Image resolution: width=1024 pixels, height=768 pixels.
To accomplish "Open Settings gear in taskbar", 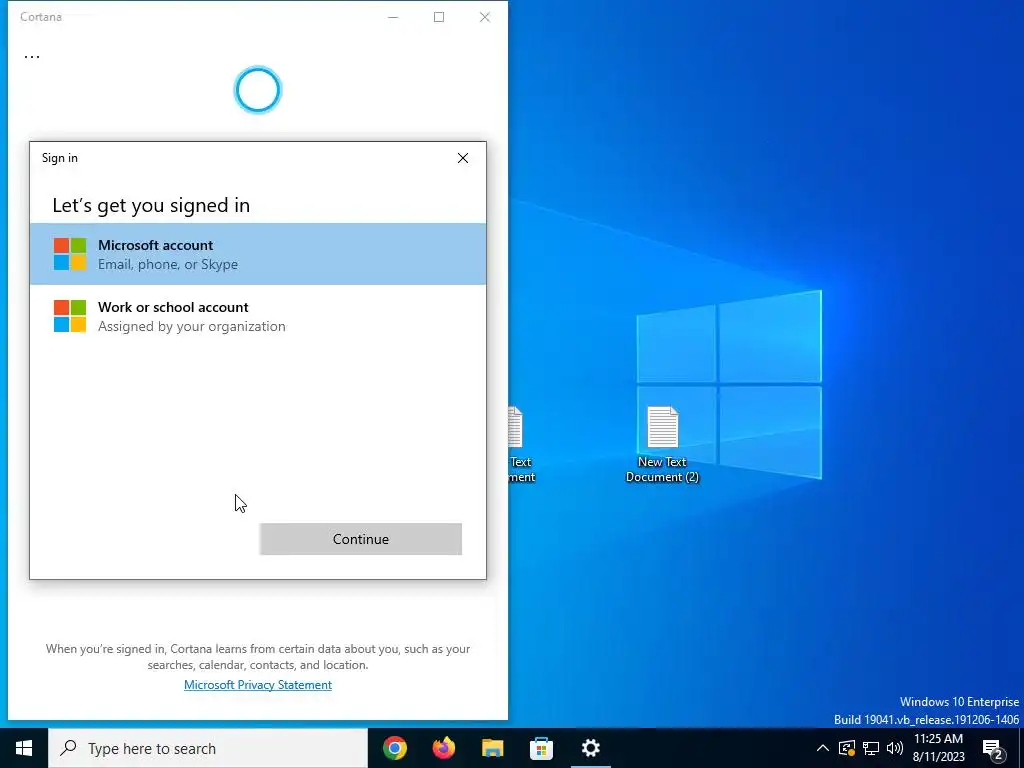I will [590, 748].
